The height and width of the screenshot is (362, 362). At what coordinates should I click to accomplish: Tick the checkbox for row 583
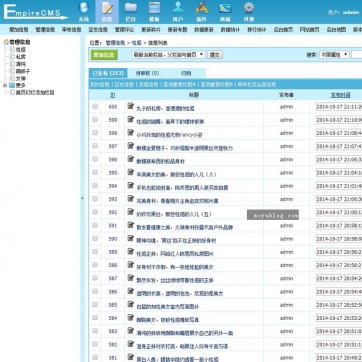pyautogui.click(x=95, y=331)
